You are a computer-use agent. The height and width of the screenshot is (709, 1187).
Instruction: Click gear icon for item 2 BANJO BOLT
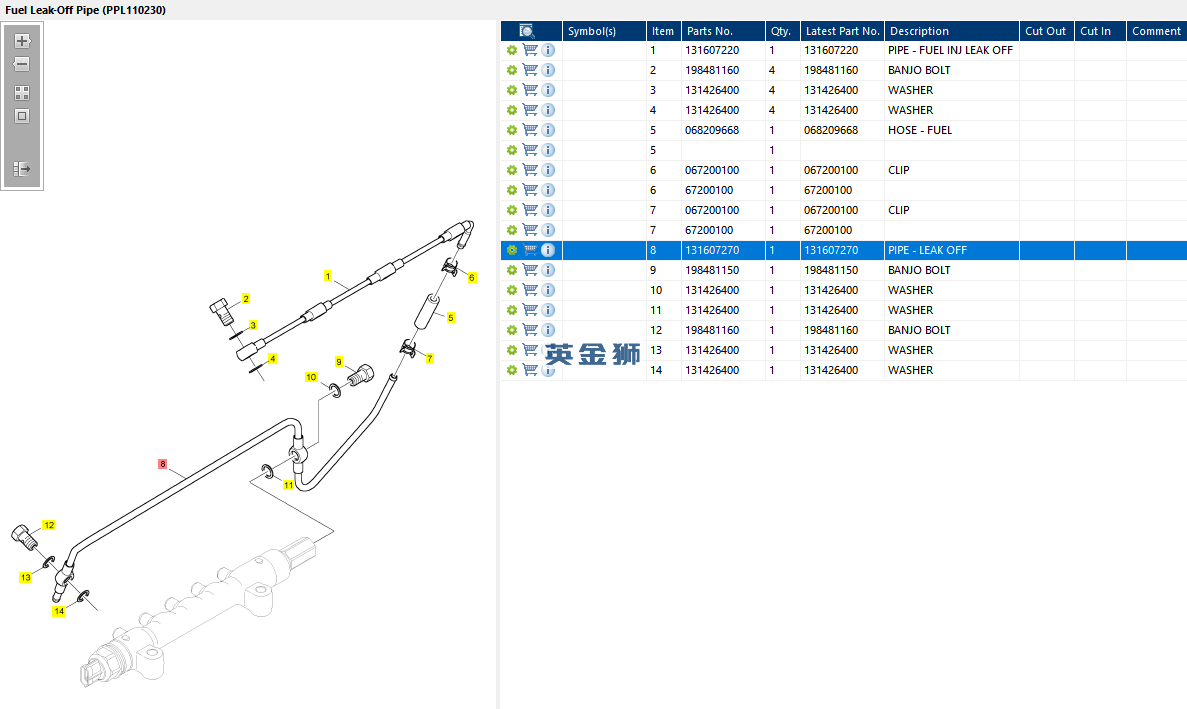click(512, 70)
